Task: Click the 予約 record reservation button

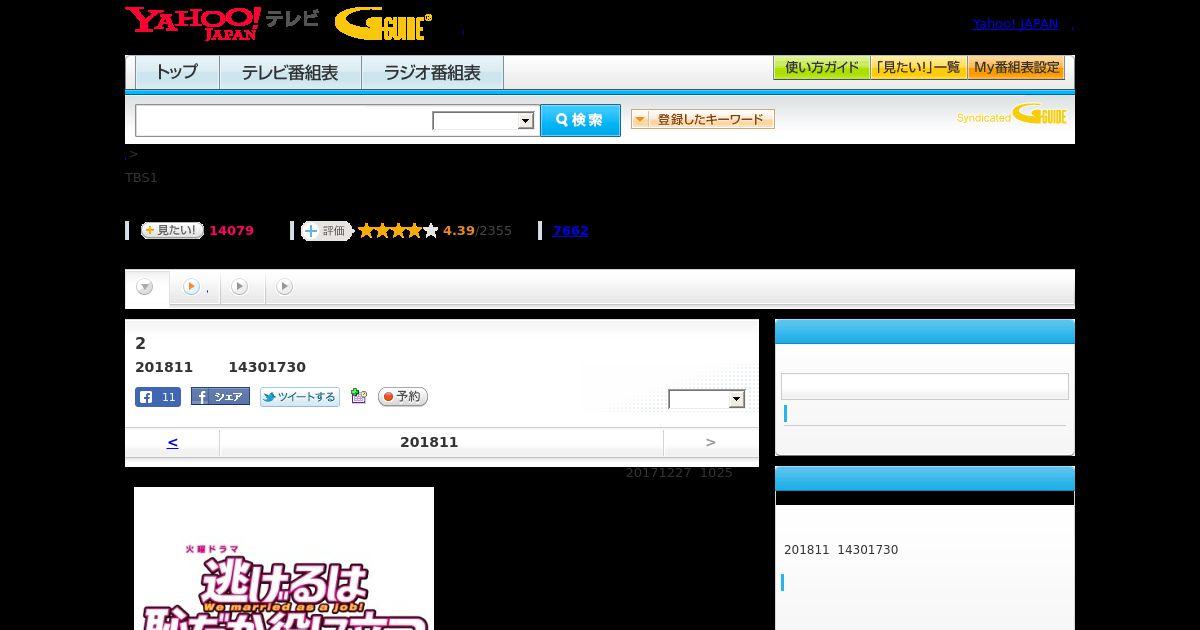Action: tap(403, 397)
